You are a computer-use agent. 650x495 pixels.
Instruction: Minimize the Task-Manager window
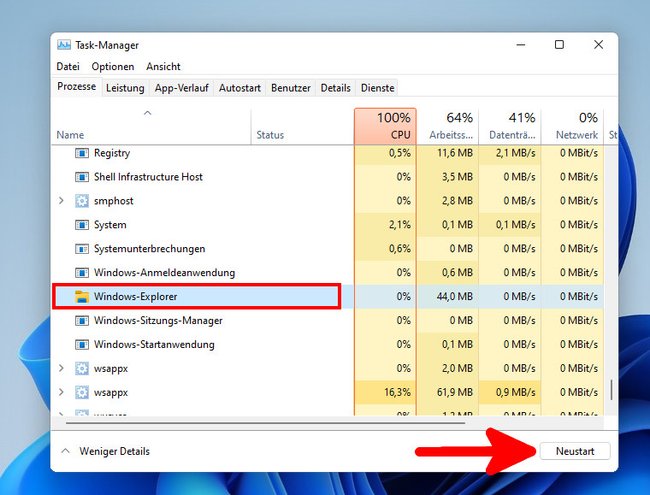(521, 45)
